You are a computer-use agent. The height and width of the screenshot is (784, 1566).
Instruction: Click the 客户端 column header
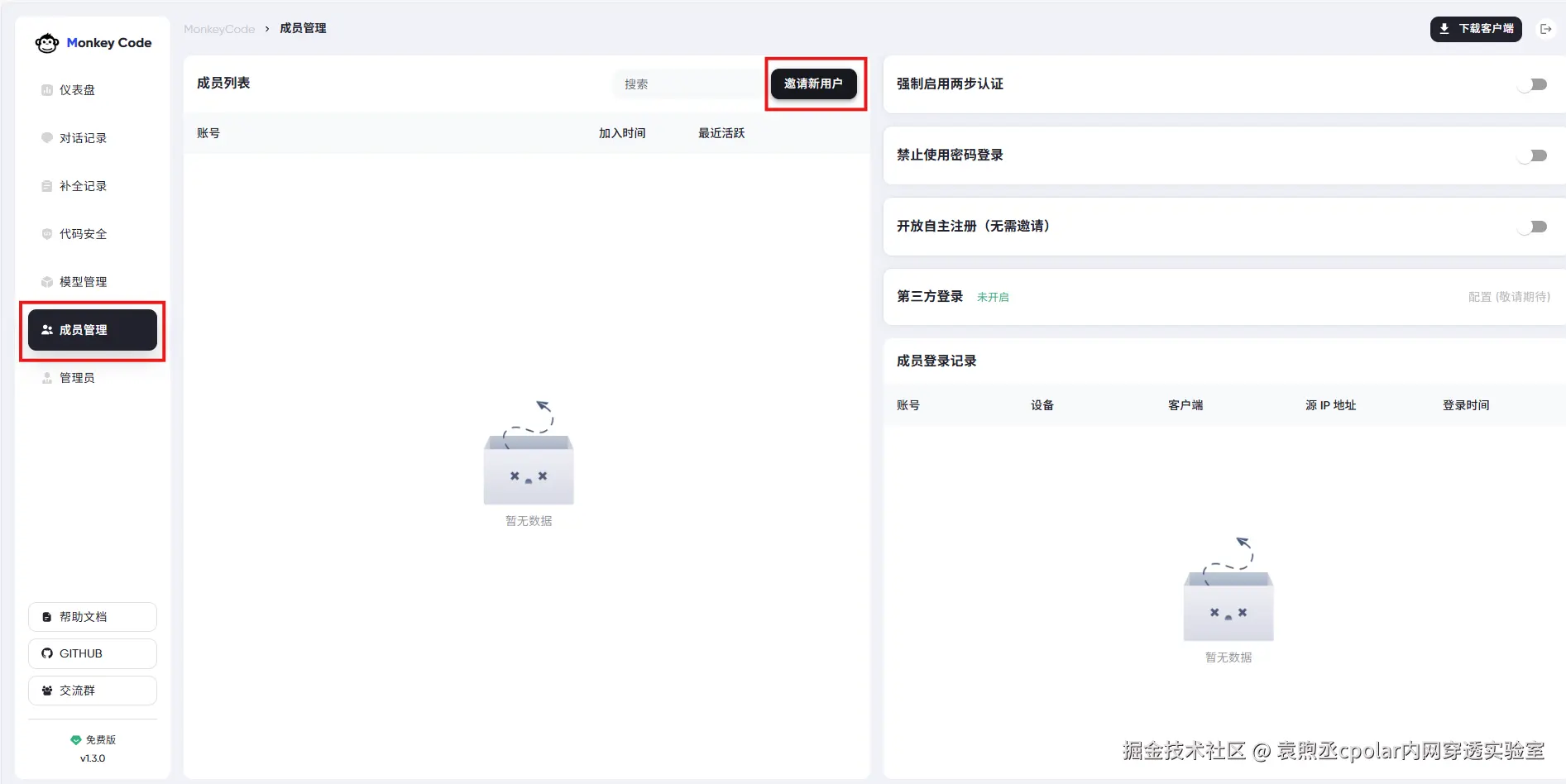[x=1185, y=405]
